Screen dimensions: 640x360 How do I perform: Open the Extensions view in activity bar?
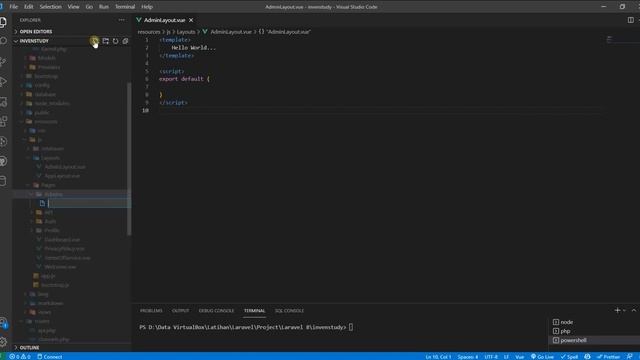pyautogui.click(x=3, y=121)
